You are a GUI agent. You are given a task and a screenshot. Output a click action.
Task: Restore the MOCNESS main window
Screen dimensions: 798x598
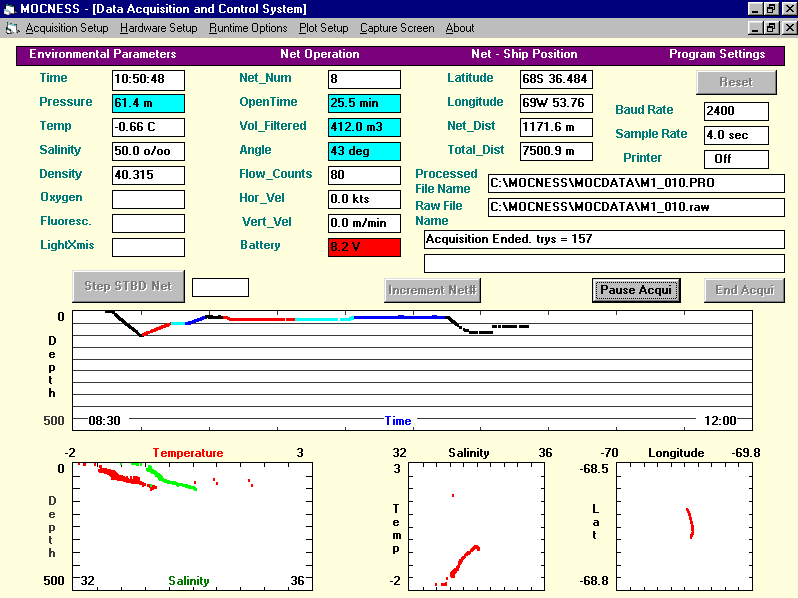pyautogui.click(x=771, y=9)
